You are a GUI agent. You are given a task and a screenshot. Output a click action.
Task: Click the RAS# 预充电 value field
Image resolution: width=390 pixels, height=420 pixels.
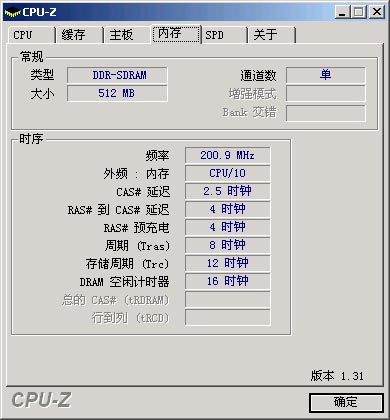[227, 227]
